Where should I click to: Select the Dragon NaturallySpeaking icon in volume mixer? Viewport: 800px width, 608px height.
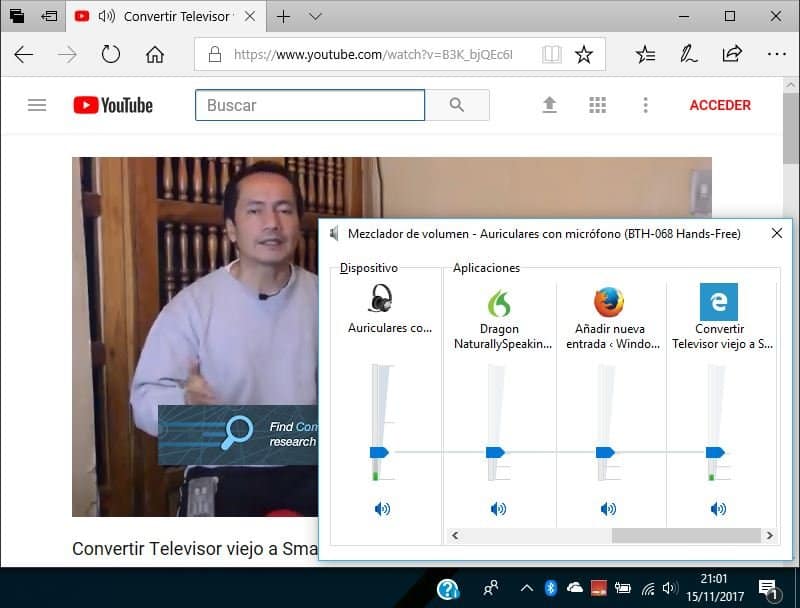[498, 300]
